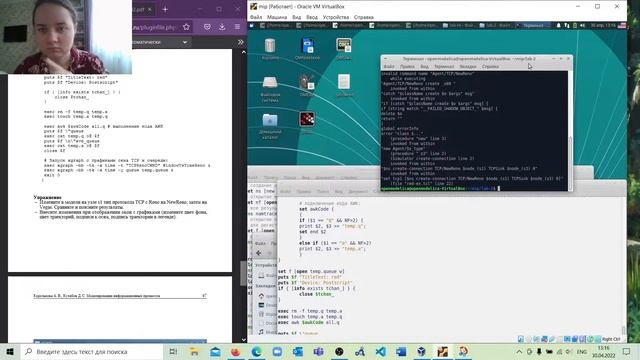This screenshot has height=360, width=640.
Task: Open OBS Studio from taskbar
Action: point(339,351)
